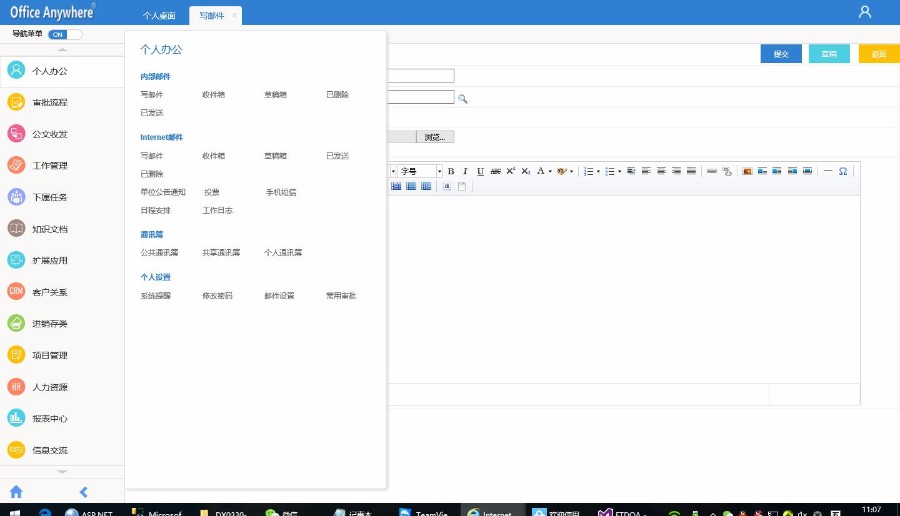The height and width of the screenshot is (516, 900).
Task: Open the numbered list style dropdown
Action: click(598, 171)
